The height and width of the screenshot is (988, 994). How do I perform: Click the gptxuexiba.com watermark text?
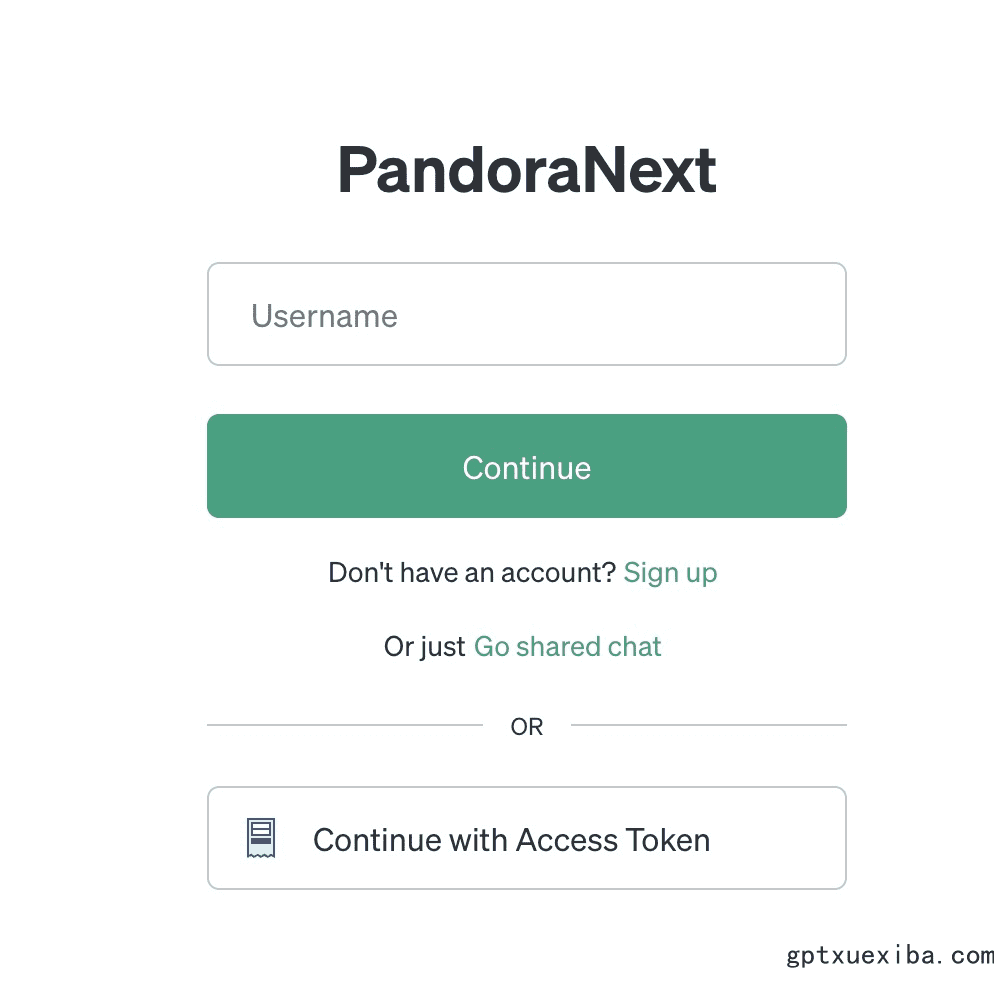(x=890, y=955)
